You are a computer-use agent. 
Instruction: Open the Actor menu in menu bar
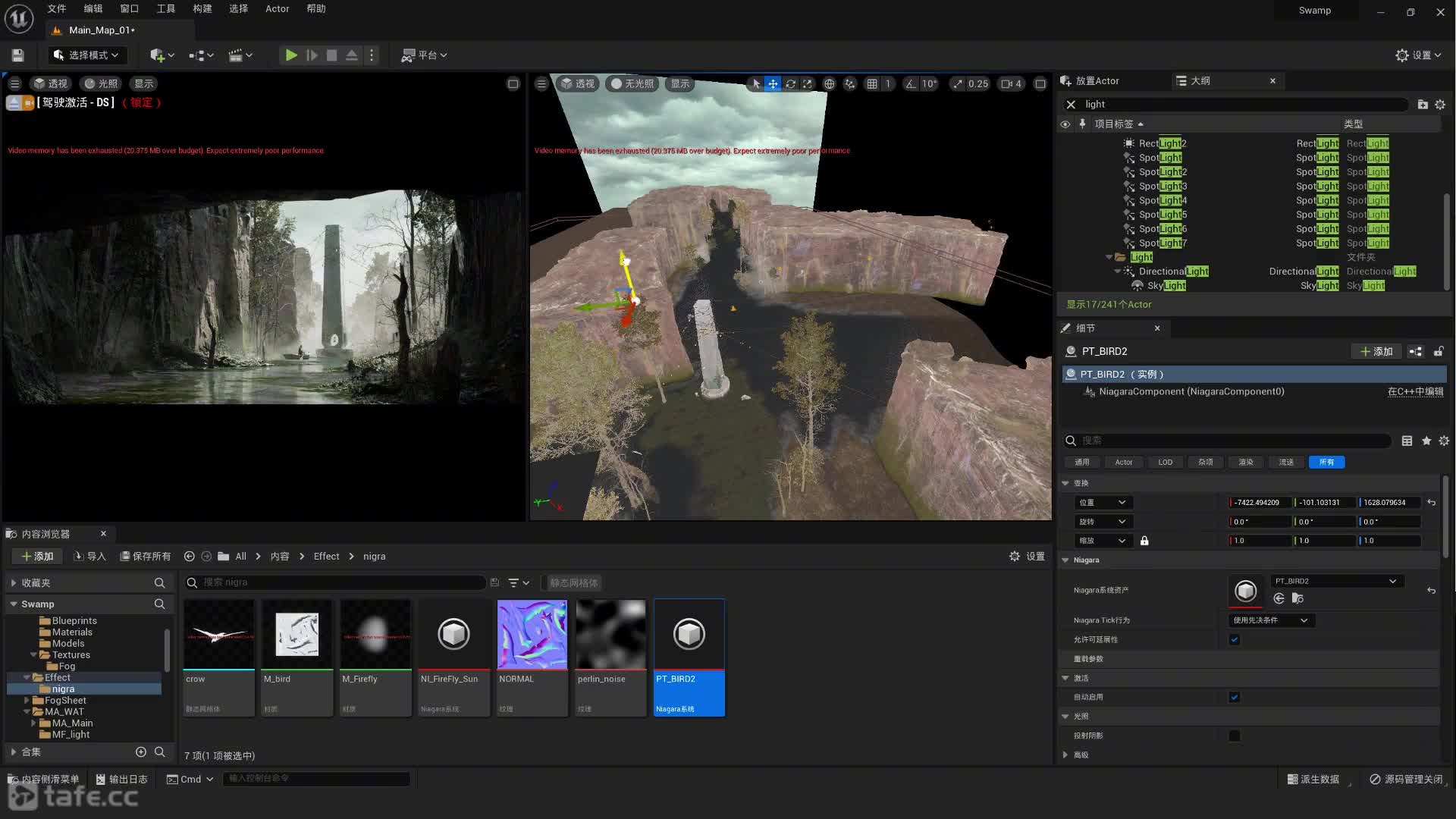click(x=277, y=9)
